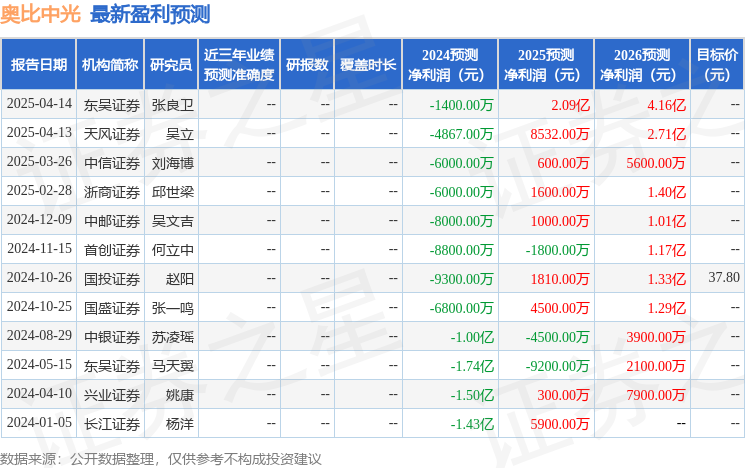Click researcher name 张一鸣
Image resolution: width=745 pixels, height=468 pixels.
pyautogui.click(x=172, y=308)
